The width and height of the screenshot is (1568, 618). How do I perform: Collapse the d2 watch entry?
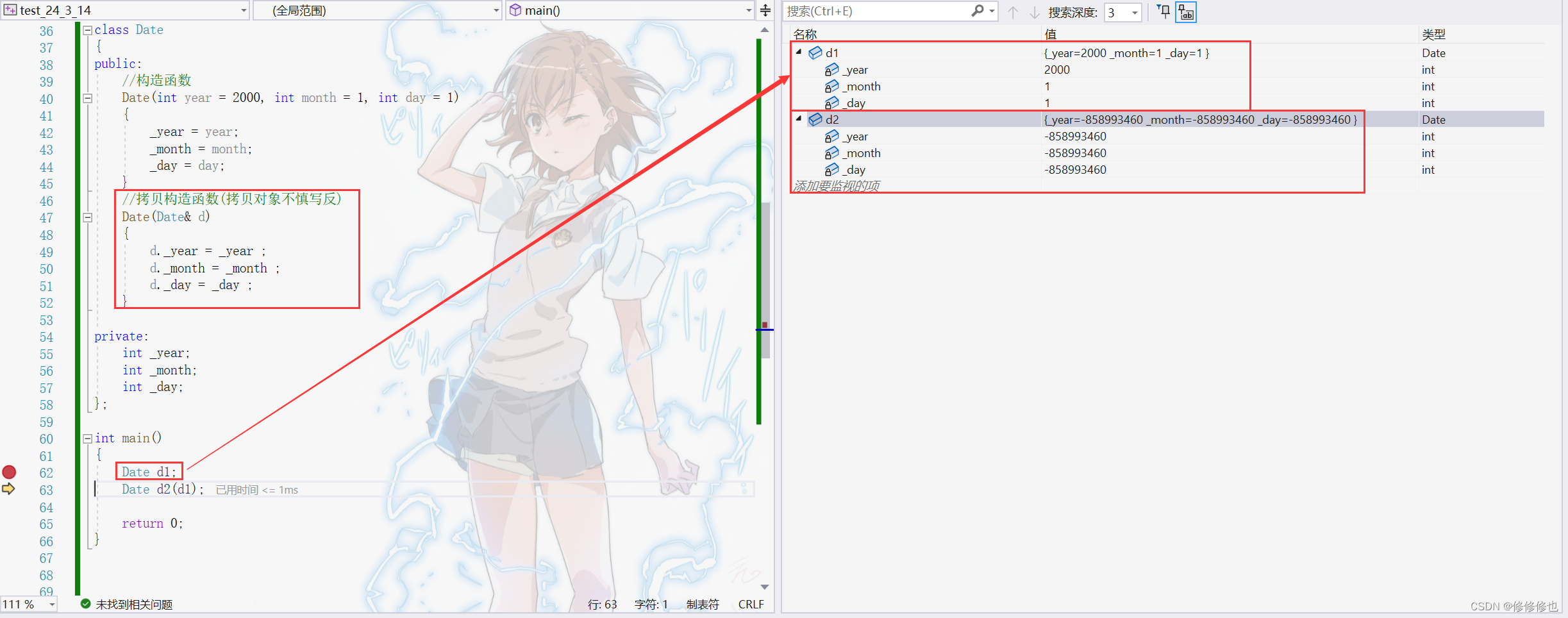799,119
